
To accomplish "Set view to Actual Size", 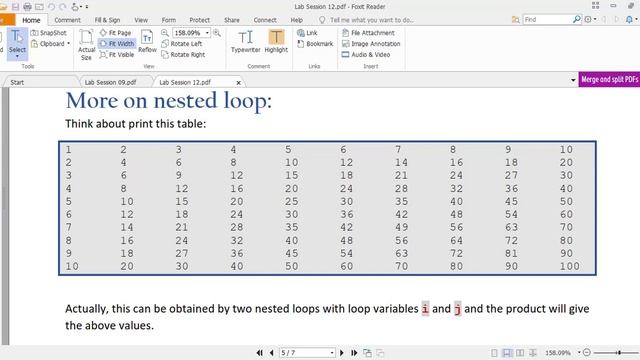I will pos(86,45).
